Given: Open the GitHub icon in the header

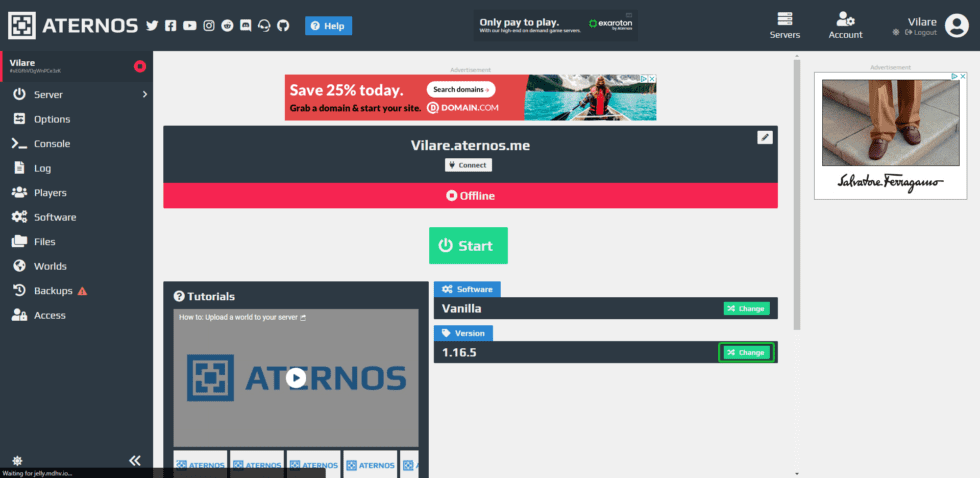Looking at the screenshot, I should tap(283, 26).
